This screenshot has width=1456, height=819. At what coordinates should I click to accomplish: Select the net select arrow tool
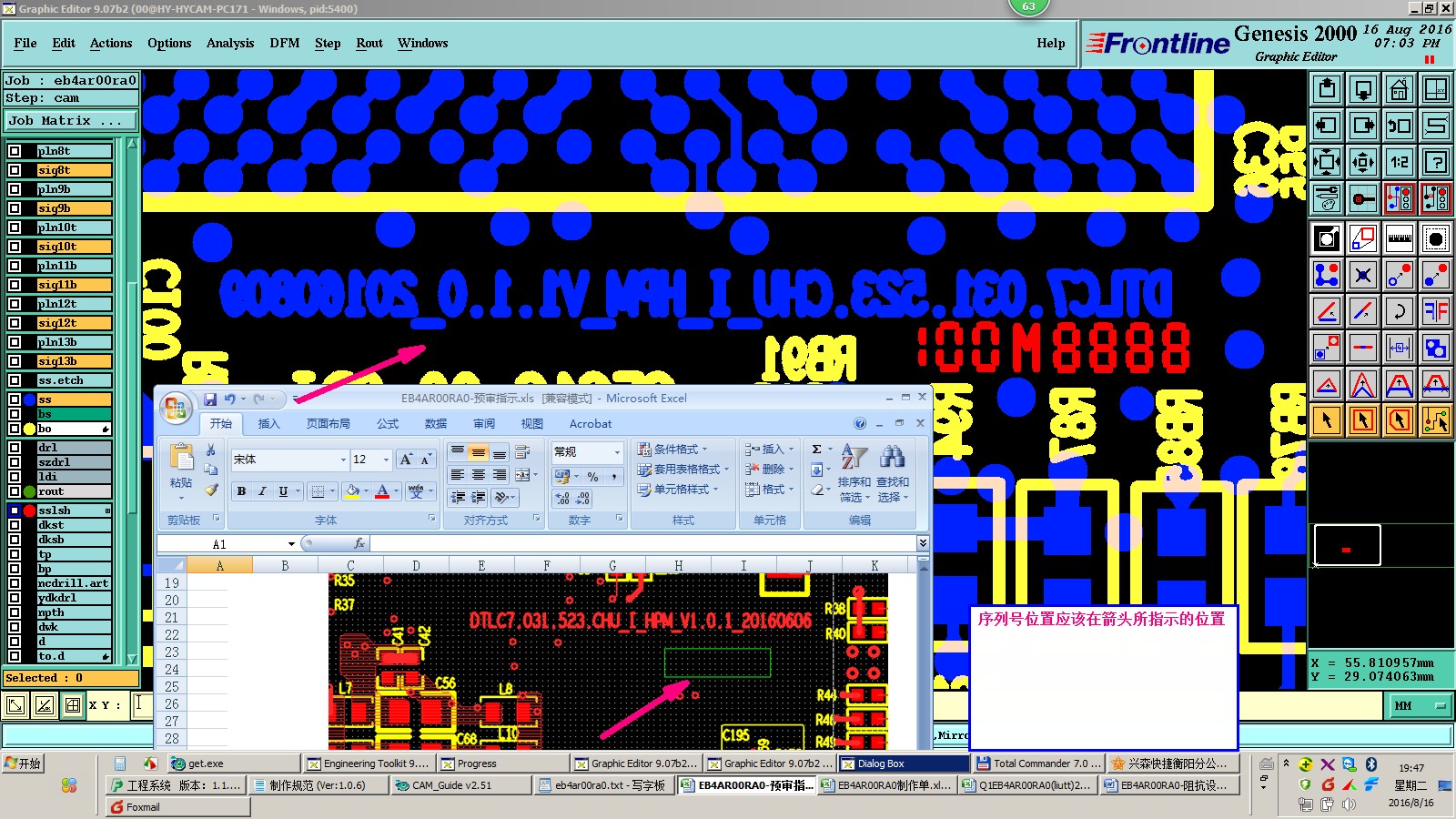pyautogui.click(x=1436, y=420)
